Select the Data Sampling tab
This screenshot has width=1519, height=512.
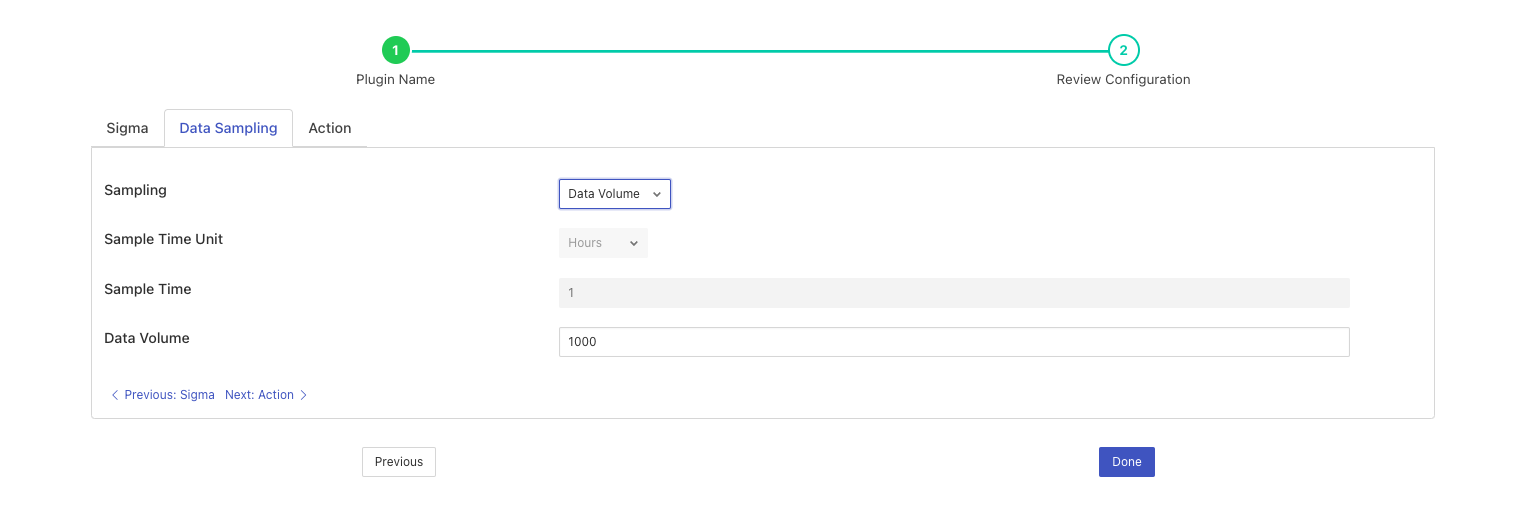[x=228, y=128]
